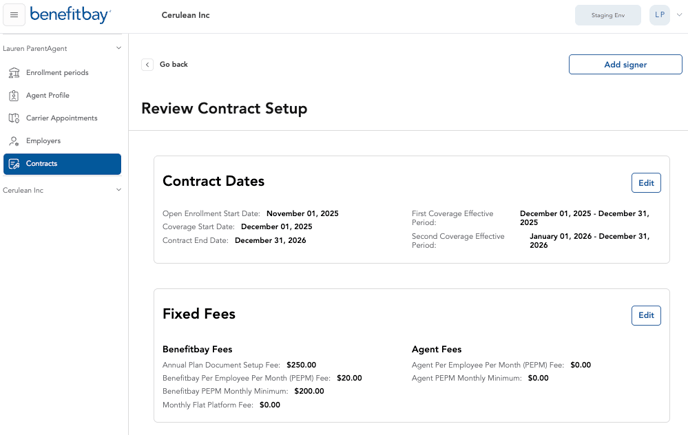Select Employers in the sidebar
Viewport: 688px width, 435px height.
tap(43, 141)
